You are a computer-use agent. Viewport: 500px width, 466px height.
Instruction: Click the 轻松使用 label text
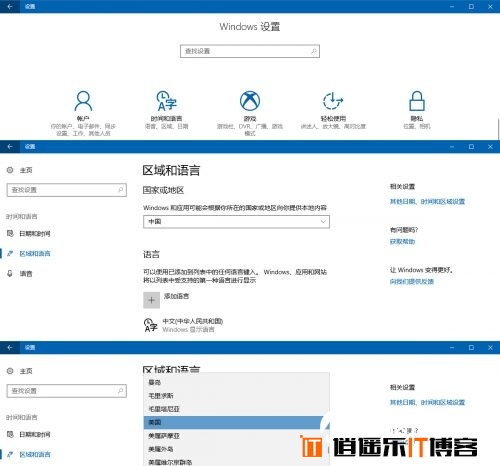click(x=333, y=118)
